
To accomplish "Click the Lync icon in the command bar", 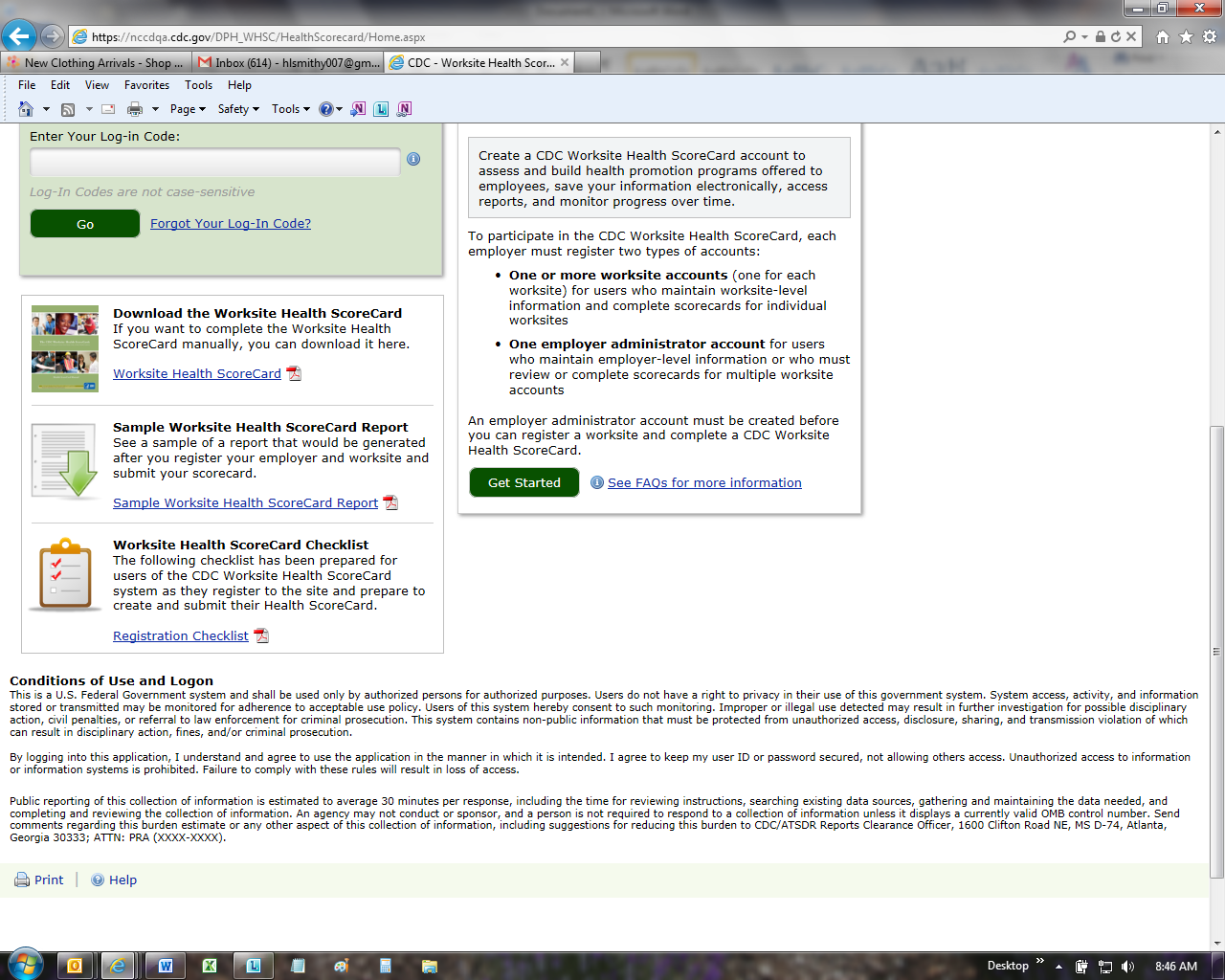I will click(x=381, y=109).
